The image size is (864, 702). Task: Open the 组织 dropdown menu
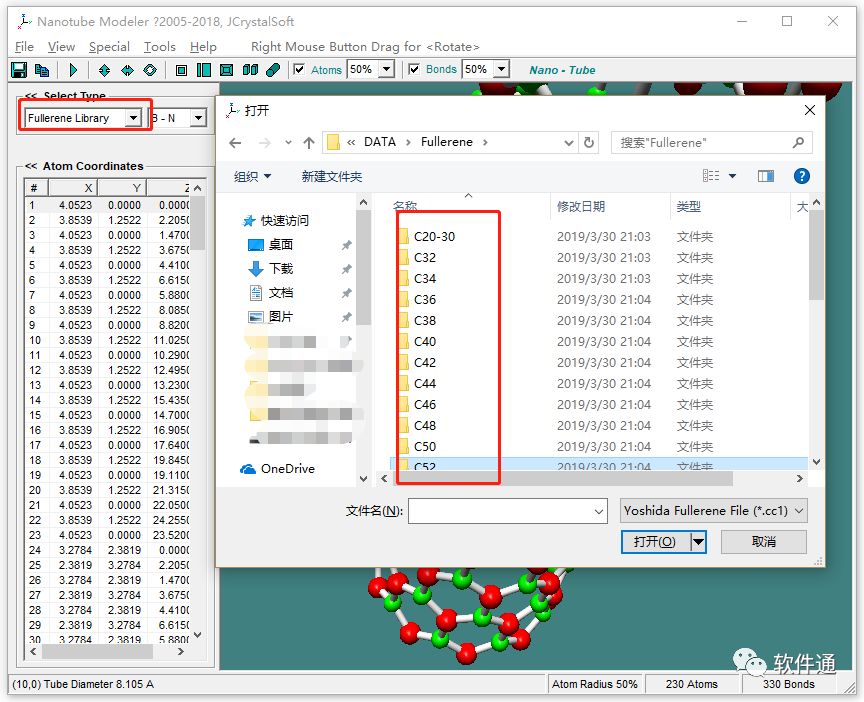(252, 176)
